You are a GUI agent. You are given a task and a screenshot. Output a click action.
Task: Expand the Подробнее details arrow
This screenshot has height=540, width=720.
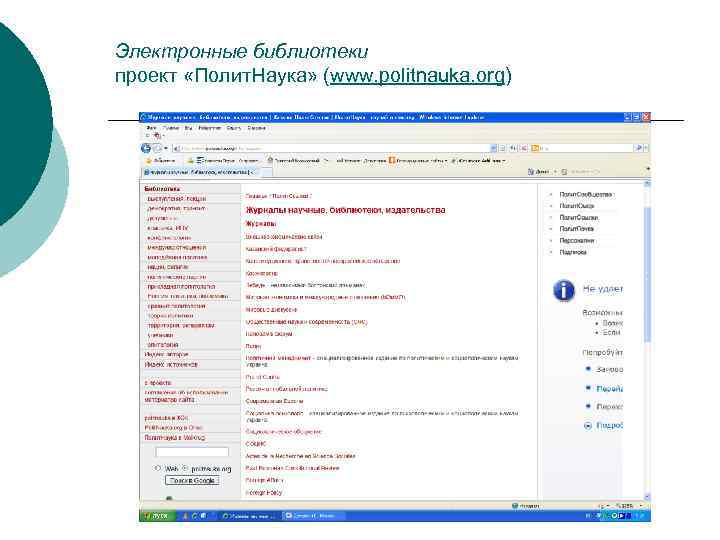coord(588,426)
